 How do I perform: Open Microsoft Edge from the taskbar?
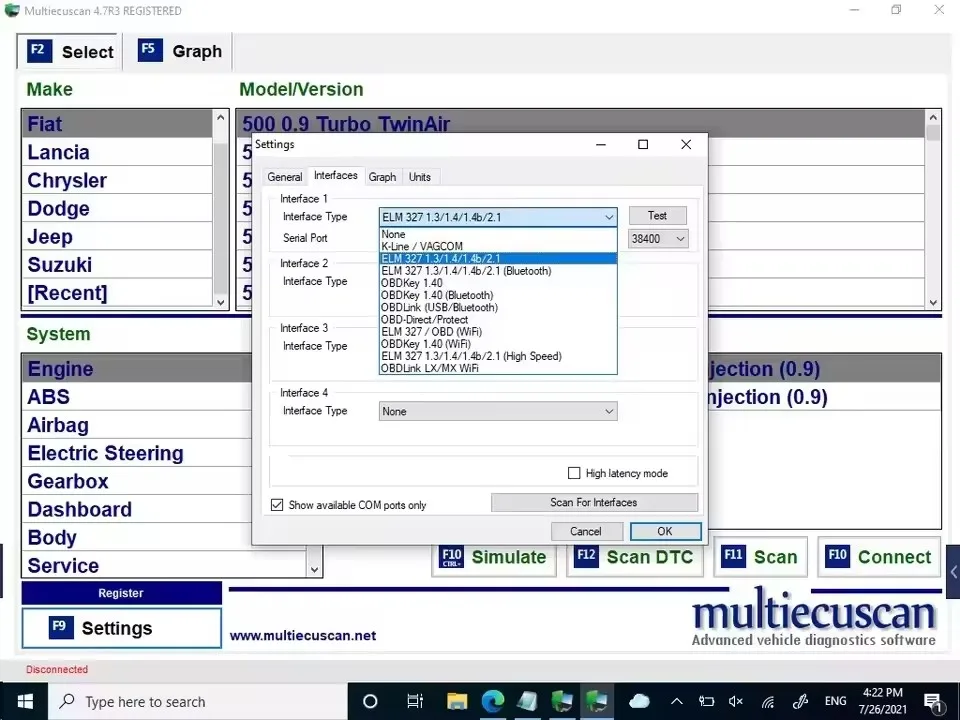coord(493,701)
